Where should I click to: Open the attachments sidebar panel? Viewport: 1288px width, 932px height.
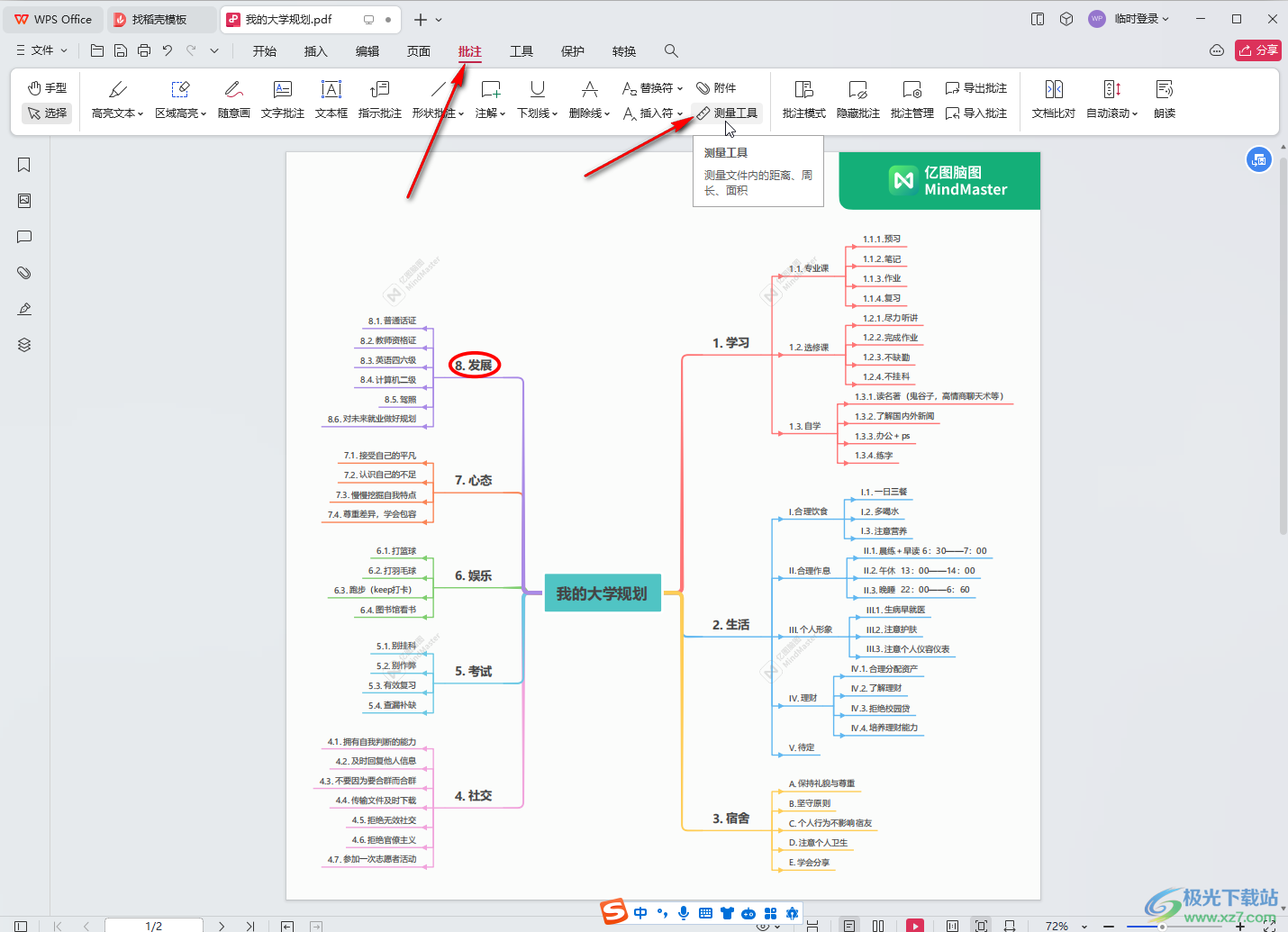pyautogui.click(x=24, y=273)
